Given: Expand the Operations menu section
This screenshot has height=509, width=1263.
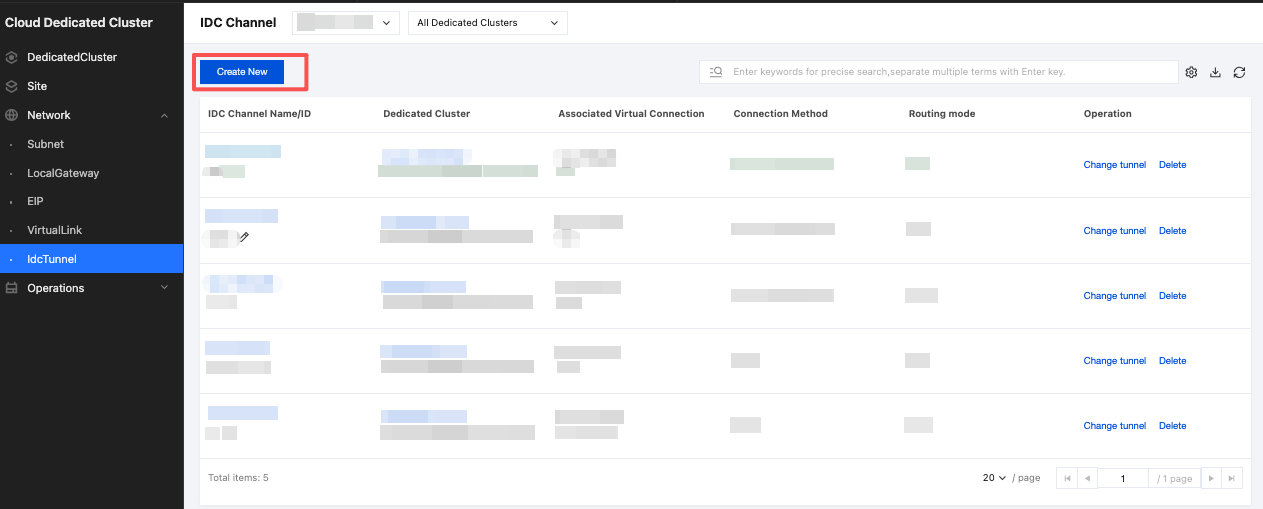Looking at the screenshot, I should click(x=165, y=288).
